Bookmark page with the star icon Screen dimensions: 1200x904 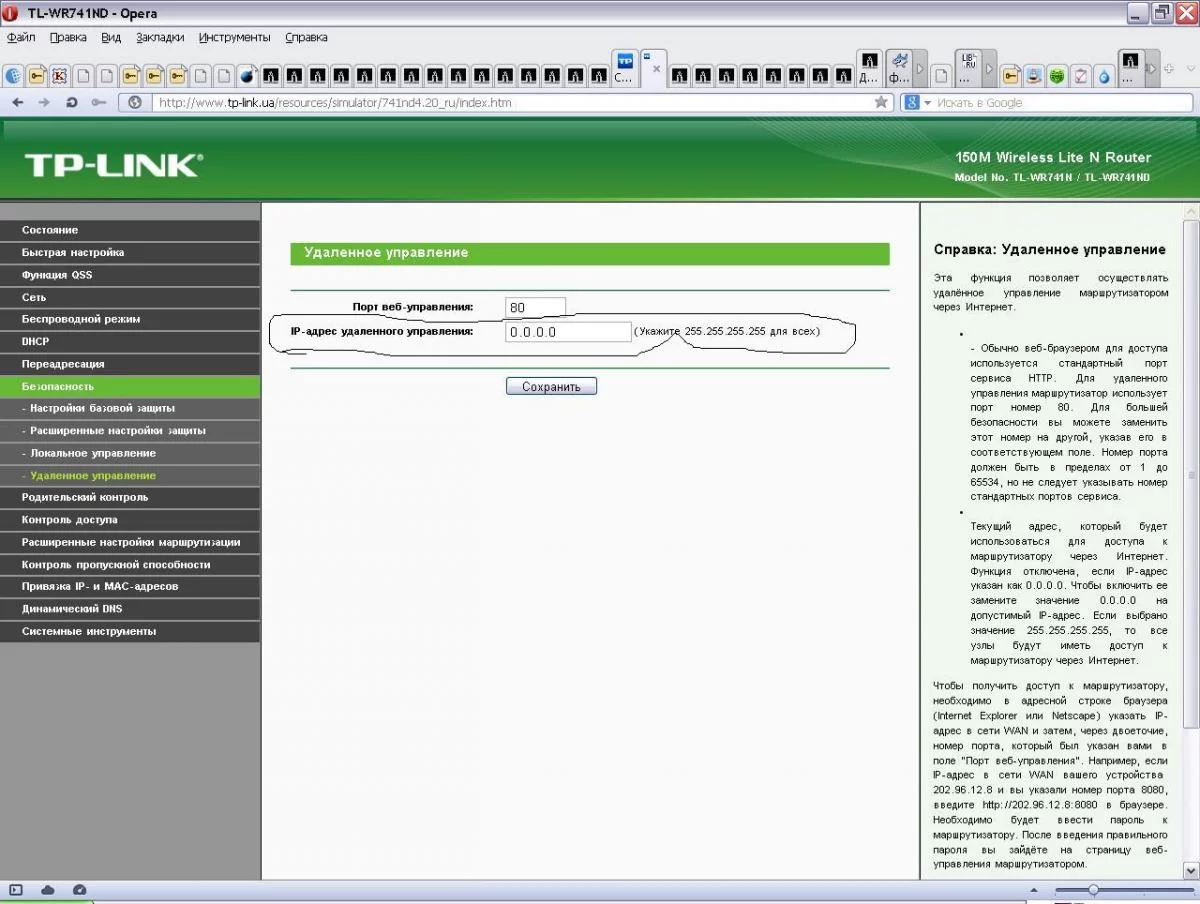[881, 102]
